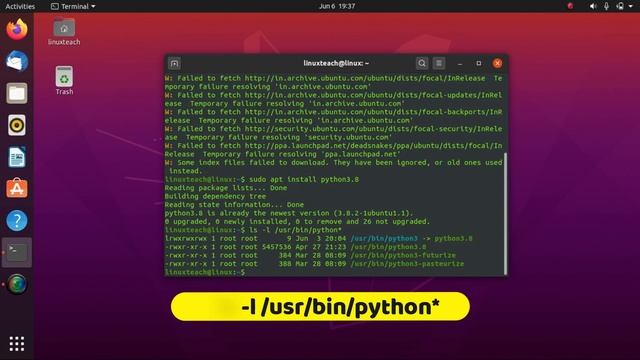Launch Thunderbird mail from the dock
Image resolution: width=640 pixels, height=360 pixels.
(17, 61)
